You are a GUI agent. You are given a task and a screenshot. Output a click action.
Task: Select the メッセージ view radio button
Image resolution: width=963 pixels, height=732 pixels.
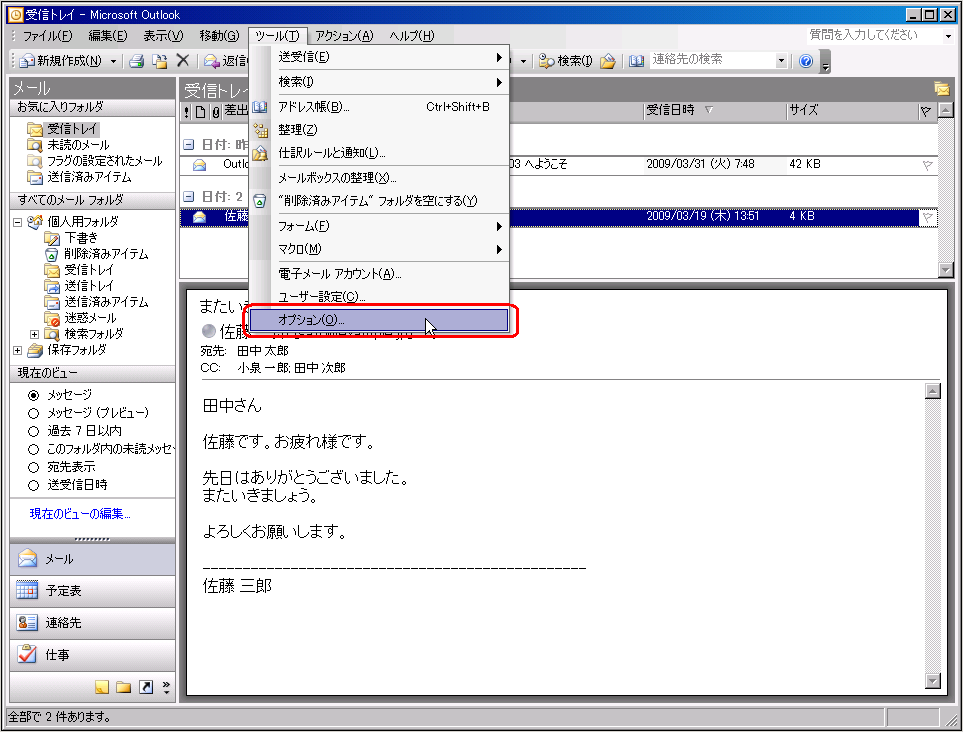[34, 395]
